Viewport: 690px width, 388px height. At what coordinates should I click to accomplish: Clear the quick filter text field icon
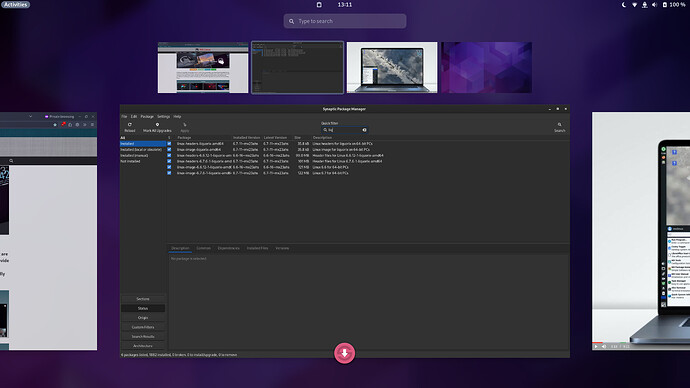click(364, 130)
